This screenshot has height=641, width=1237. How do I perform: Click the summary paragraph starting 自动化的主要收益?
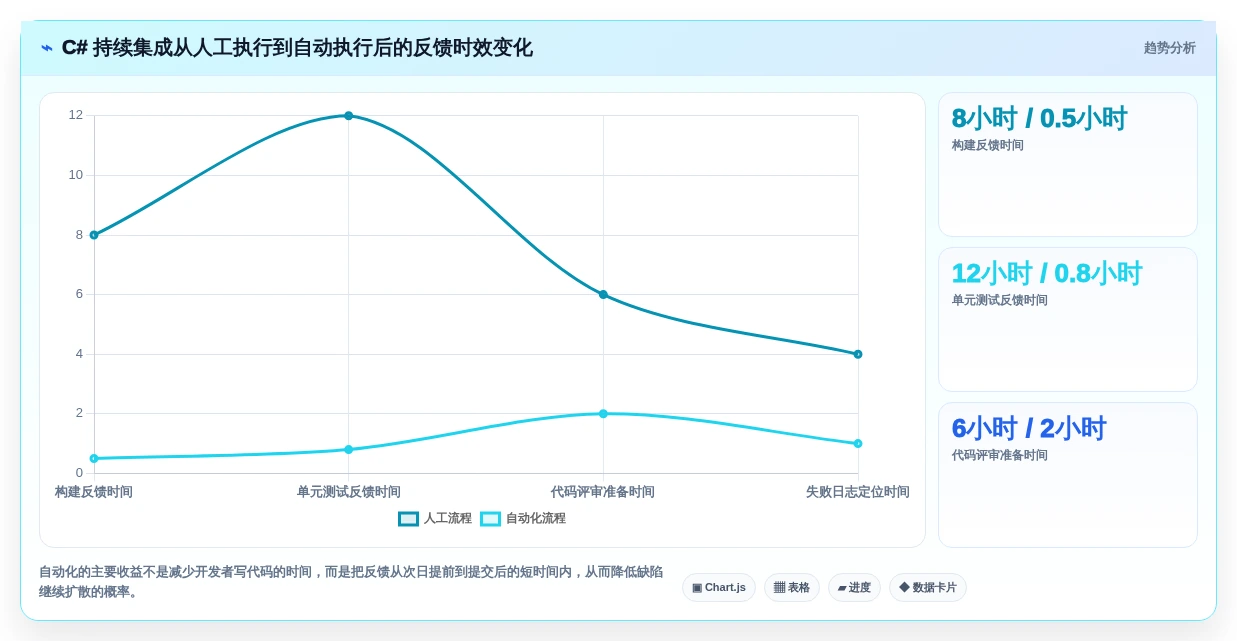pyautogui.click(x=351, y=582)
